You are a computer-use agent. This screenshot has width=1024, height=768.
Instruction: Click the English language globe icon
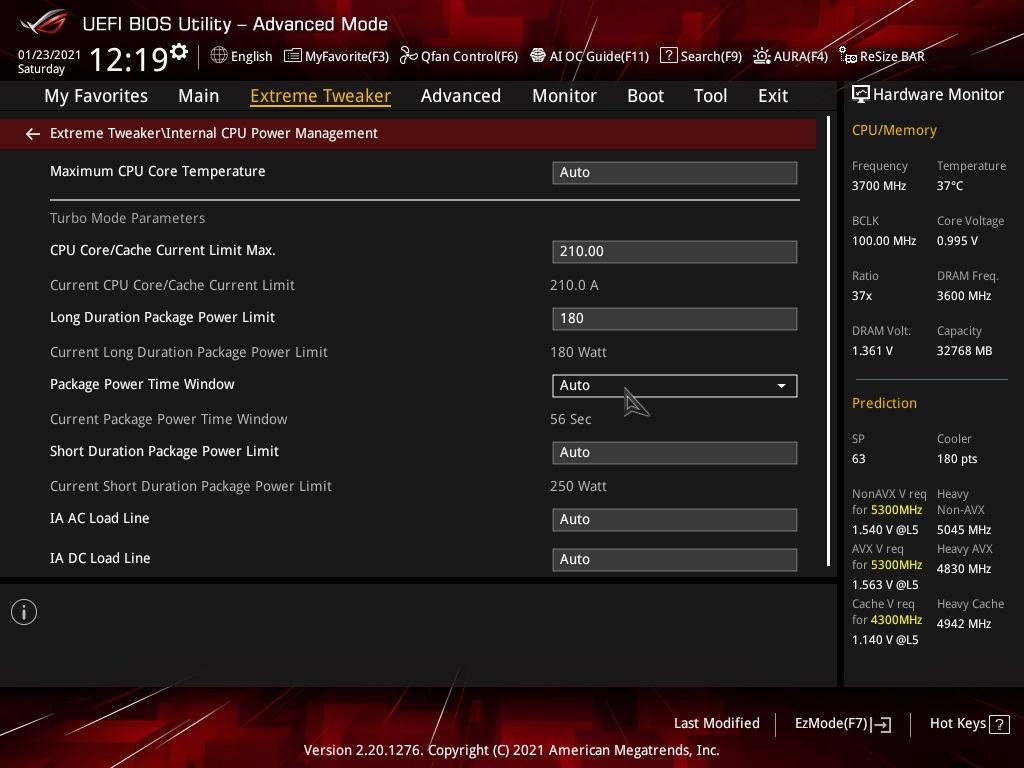219,56
